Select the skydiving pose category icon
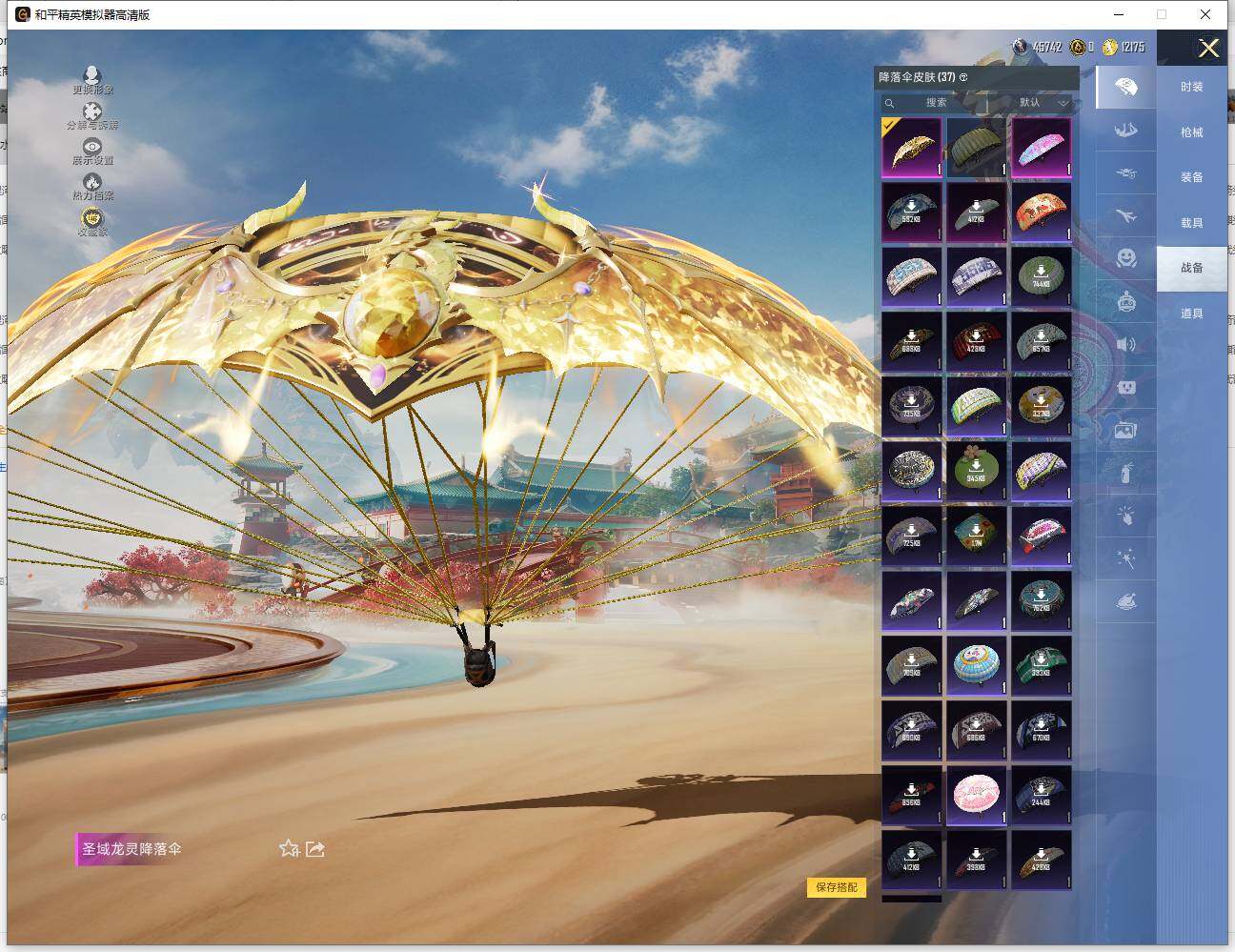 click(1125, 131)
